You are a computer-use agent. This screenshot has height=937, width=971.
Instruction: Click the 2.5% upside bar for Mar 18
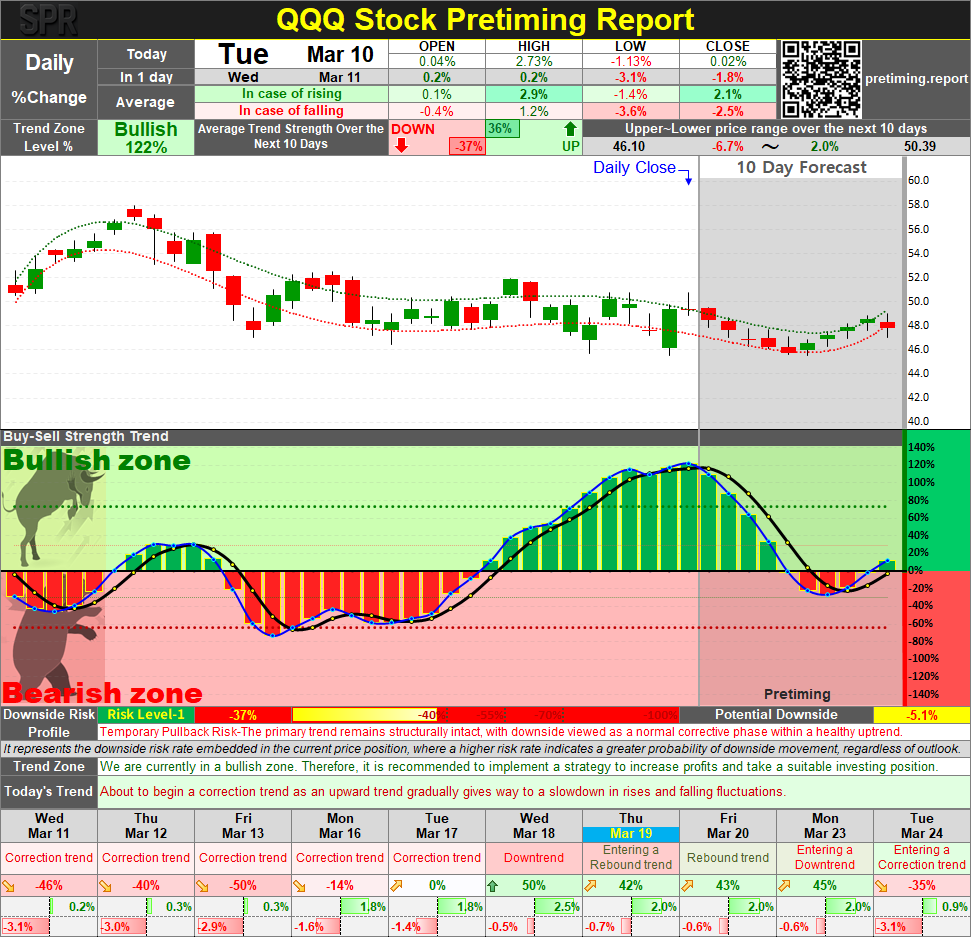click(x=557, y=907)
